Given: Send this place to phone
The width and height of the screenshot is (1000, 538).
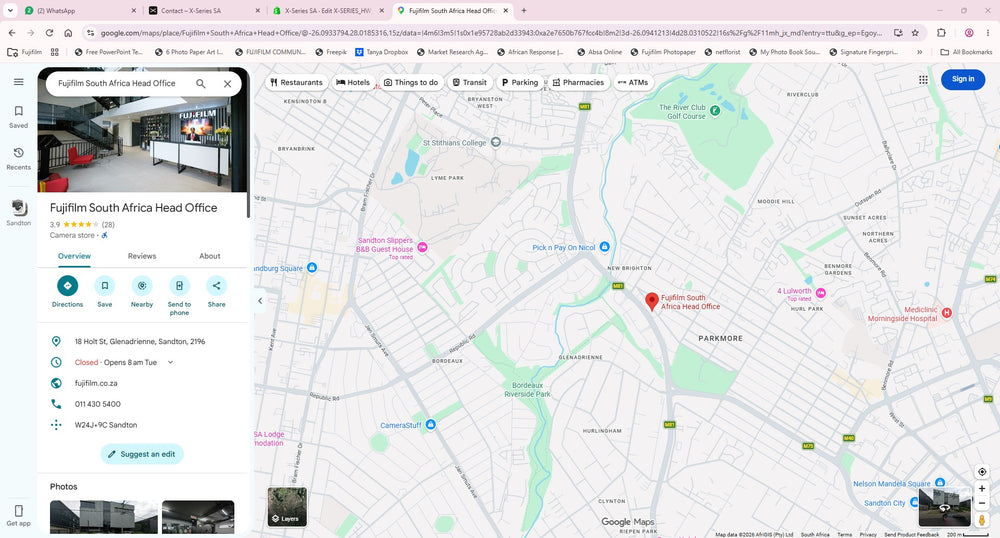Looking at the screenshot, I should pos(179,296).
